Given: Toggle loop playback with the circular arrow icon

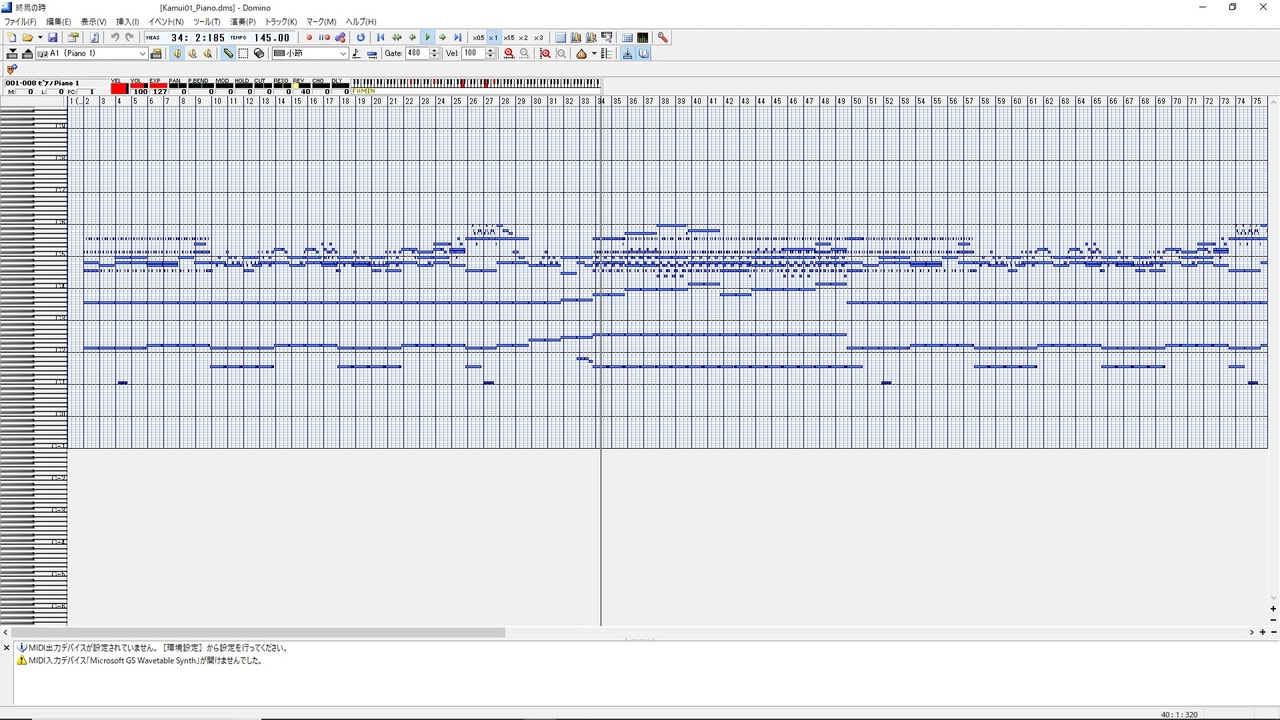Looking at the screenshot, I should coord(361,37).
